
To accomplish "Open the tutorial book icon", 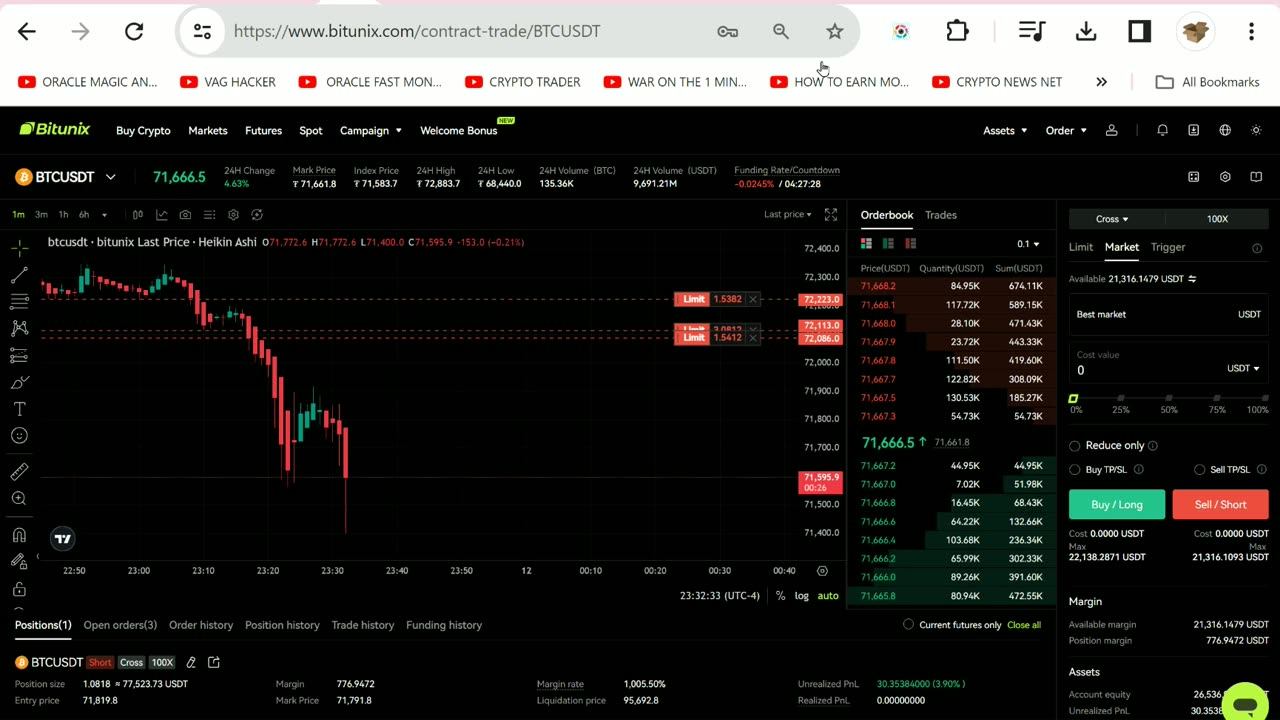I will pyautogui.click(x=1256, y=177).
